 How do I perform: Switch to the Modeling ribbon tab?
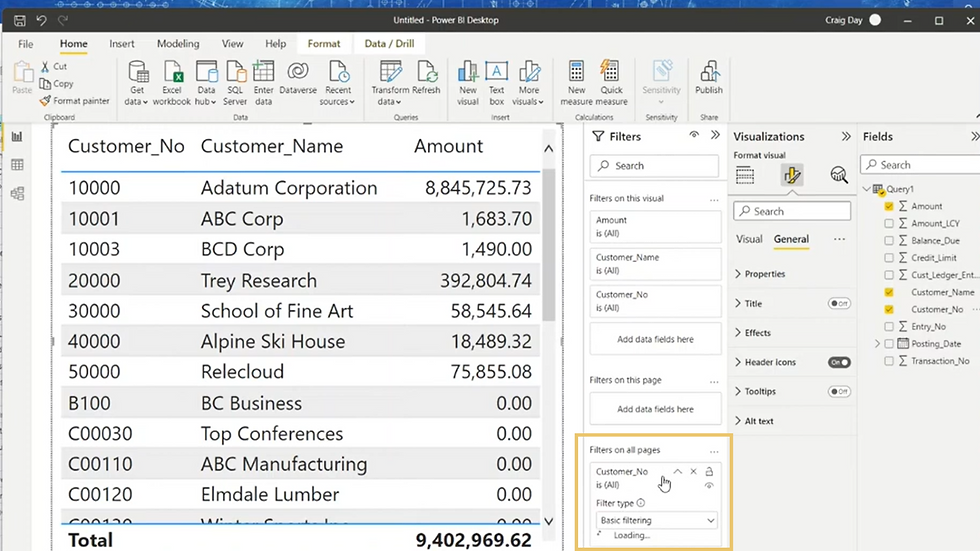(x=178, y=44)
